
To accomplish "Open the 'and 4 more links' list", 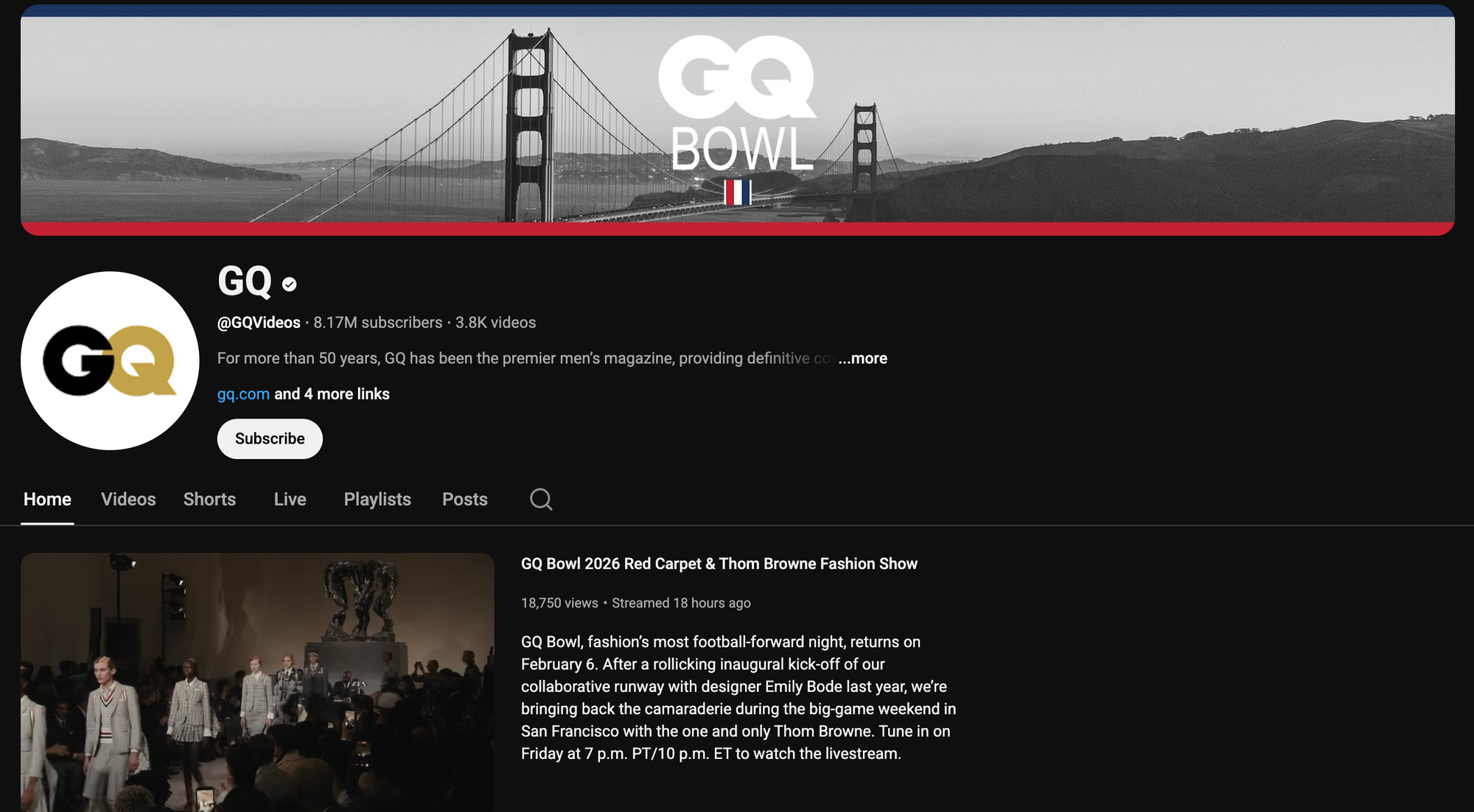I will click(x=332, y=394).
